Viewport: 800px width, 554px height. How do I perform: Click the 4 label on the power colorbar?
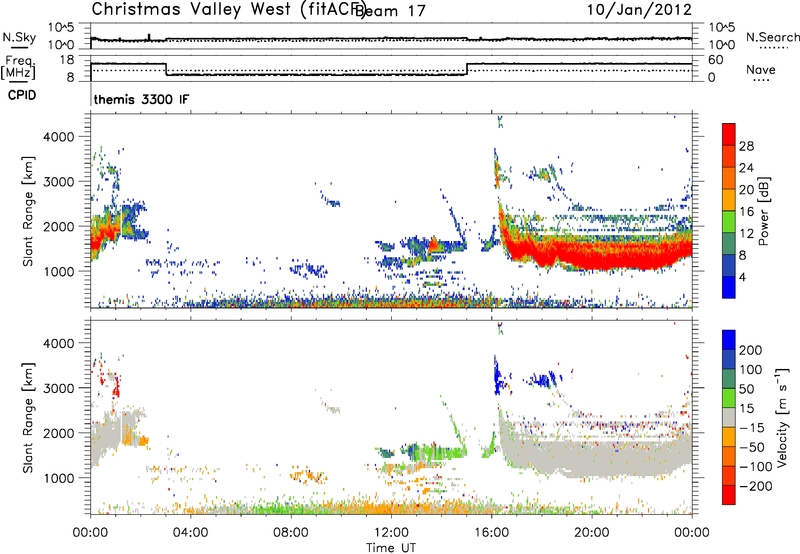(x=742, y=277)
